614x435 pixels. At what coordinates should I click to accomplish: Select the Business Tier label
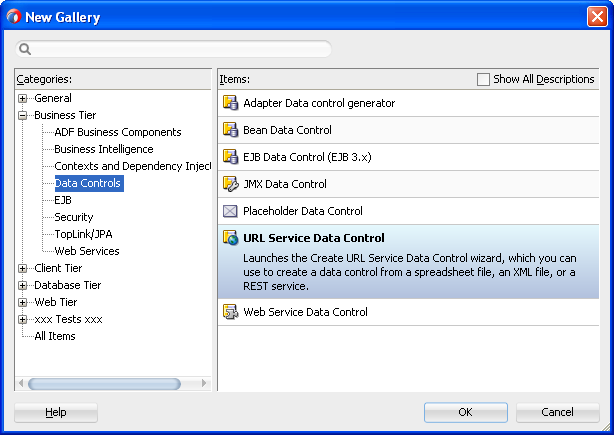(x=65, y=115)
